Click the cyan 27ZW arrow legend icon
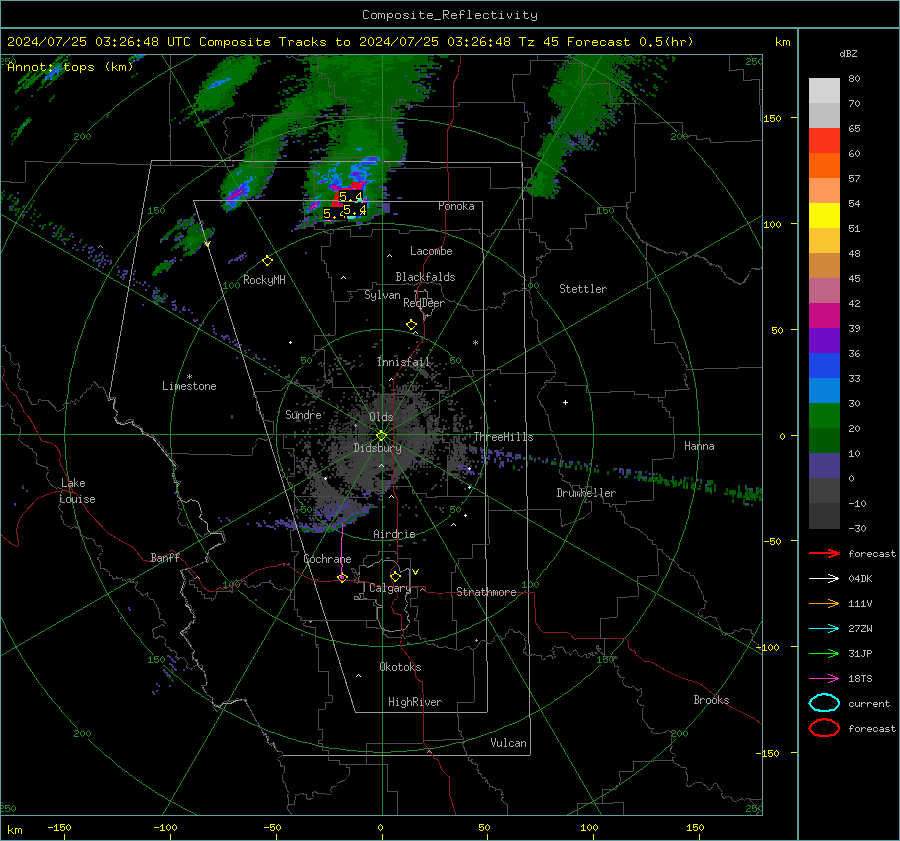Screen dimensions: 900x841 click(x=824, y=629)
